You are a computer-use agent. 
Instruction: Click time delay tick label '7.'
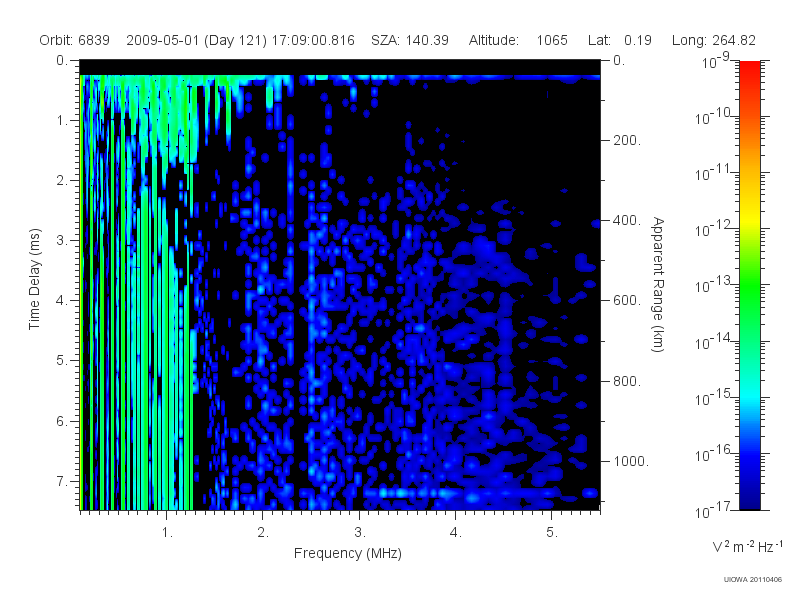[x=62, y=481]
